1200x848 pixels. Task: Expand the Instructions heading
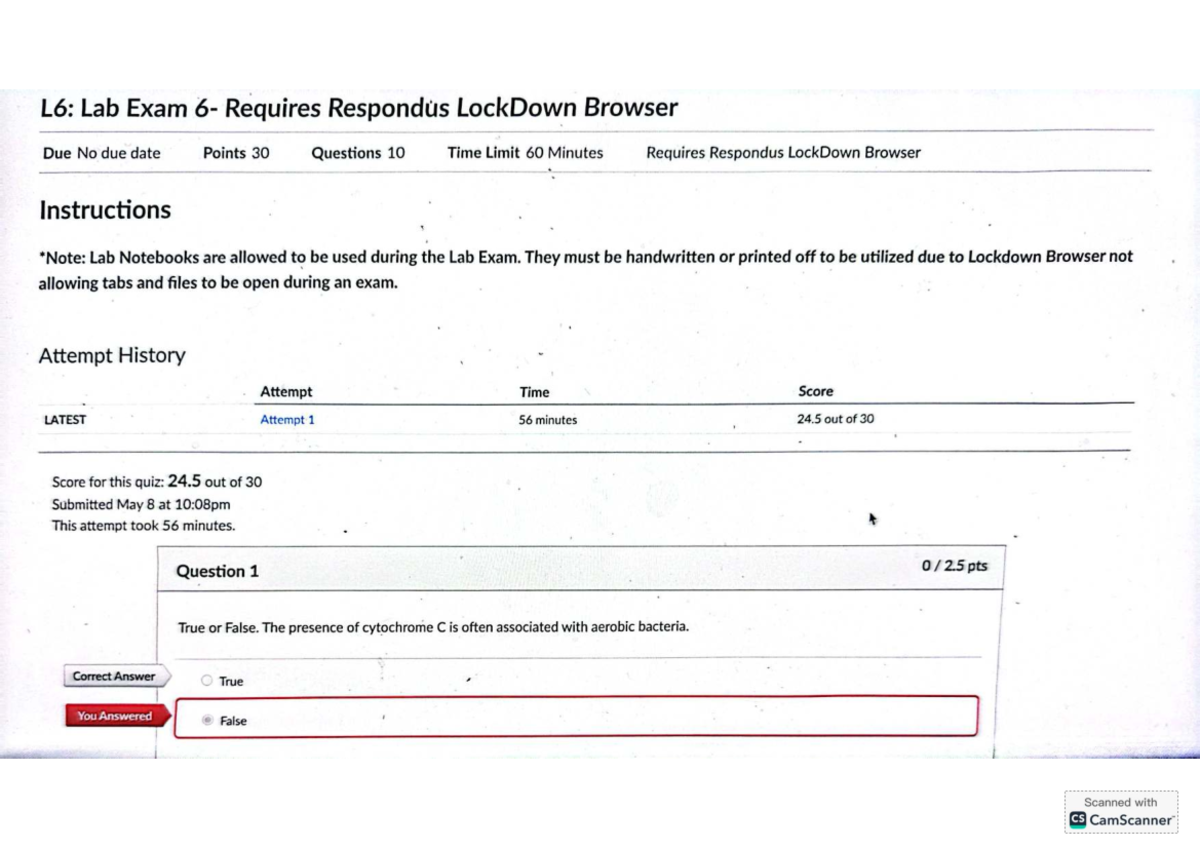104,210
